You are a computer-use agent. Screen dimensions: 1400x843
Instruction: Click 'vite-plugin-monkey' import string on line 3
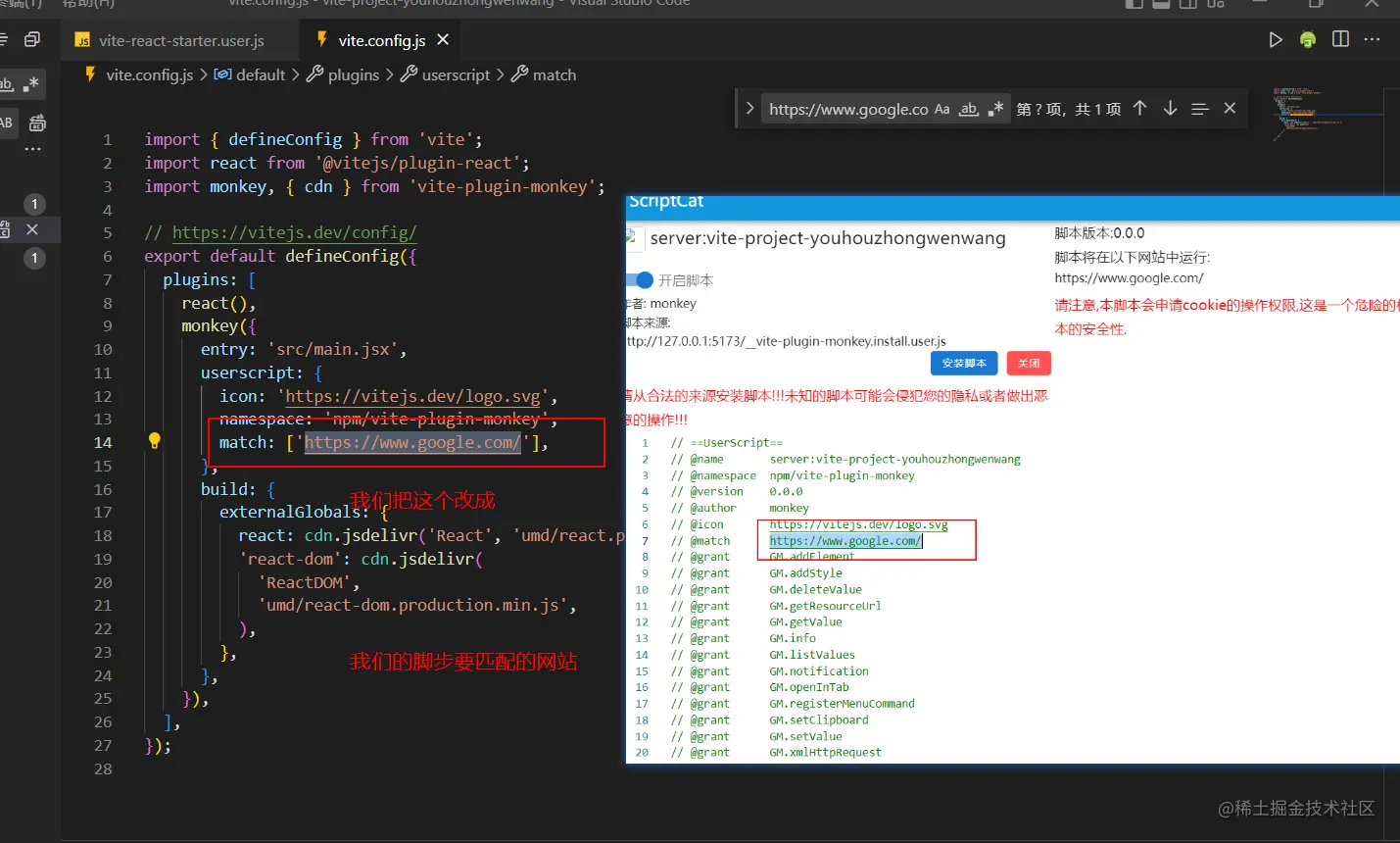503,186
